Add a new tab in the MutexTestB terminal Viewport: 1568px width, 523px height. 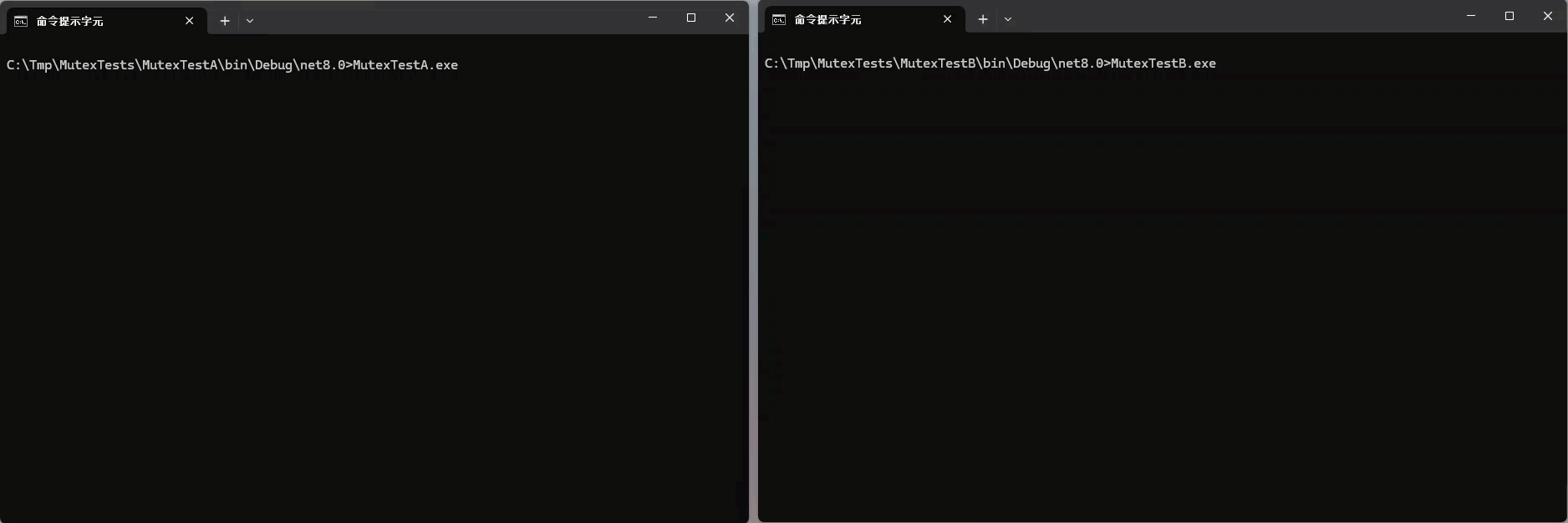click(983, 19)
